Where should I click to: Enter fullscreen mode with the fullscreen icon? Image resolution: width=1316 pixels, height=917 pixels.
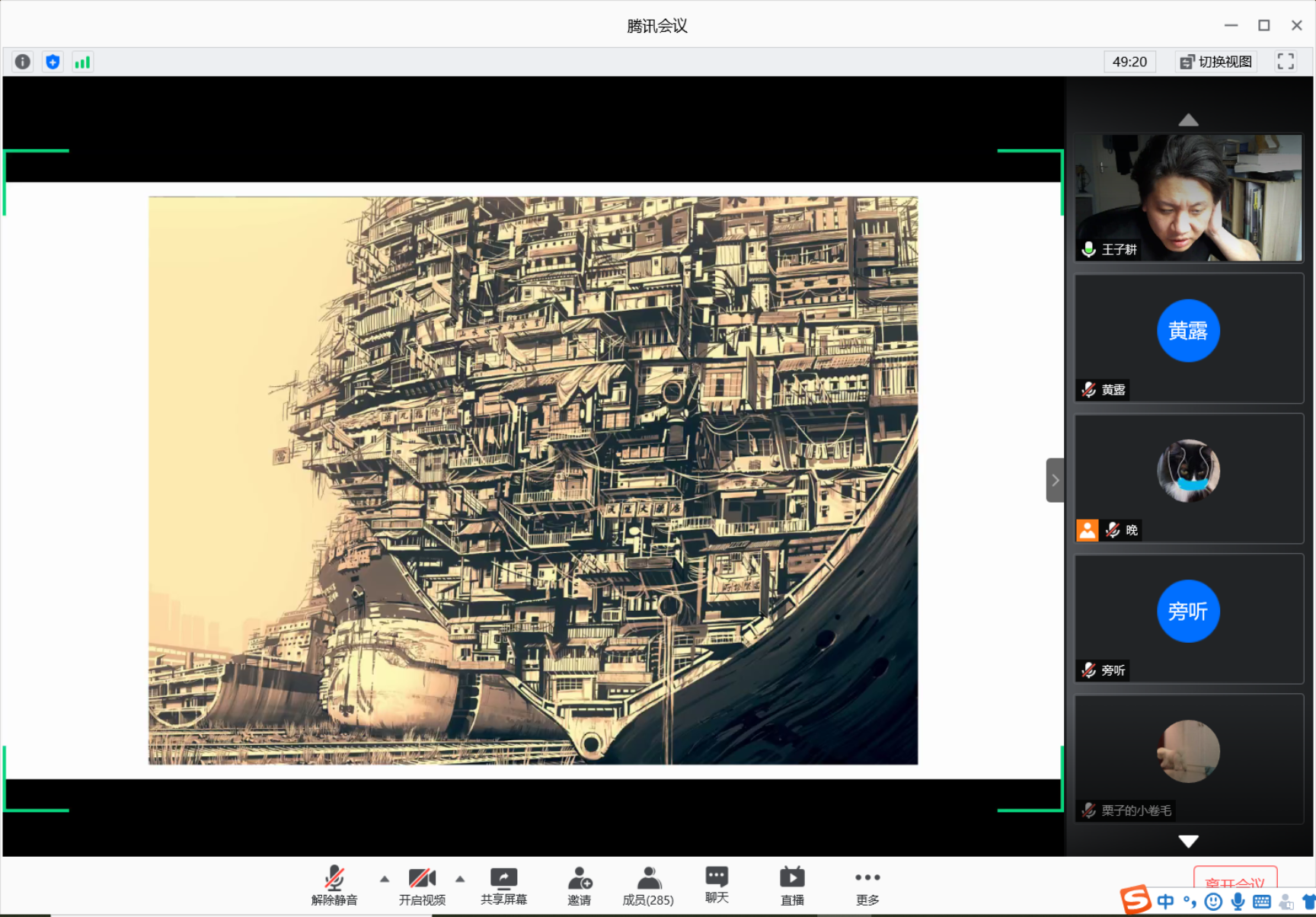pyautogui.click(x=1286, y=62)
